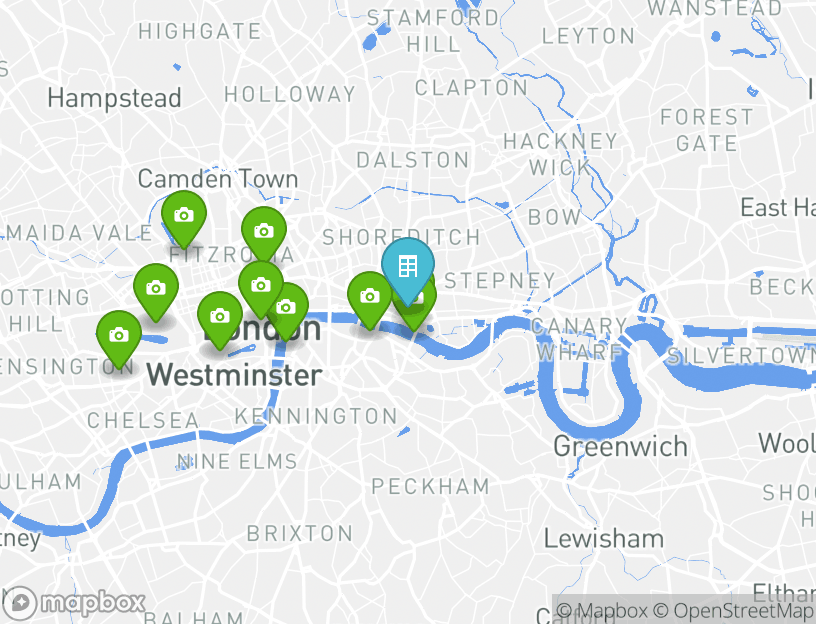Click the Camden Town label on the map

(x=218, y=179)
